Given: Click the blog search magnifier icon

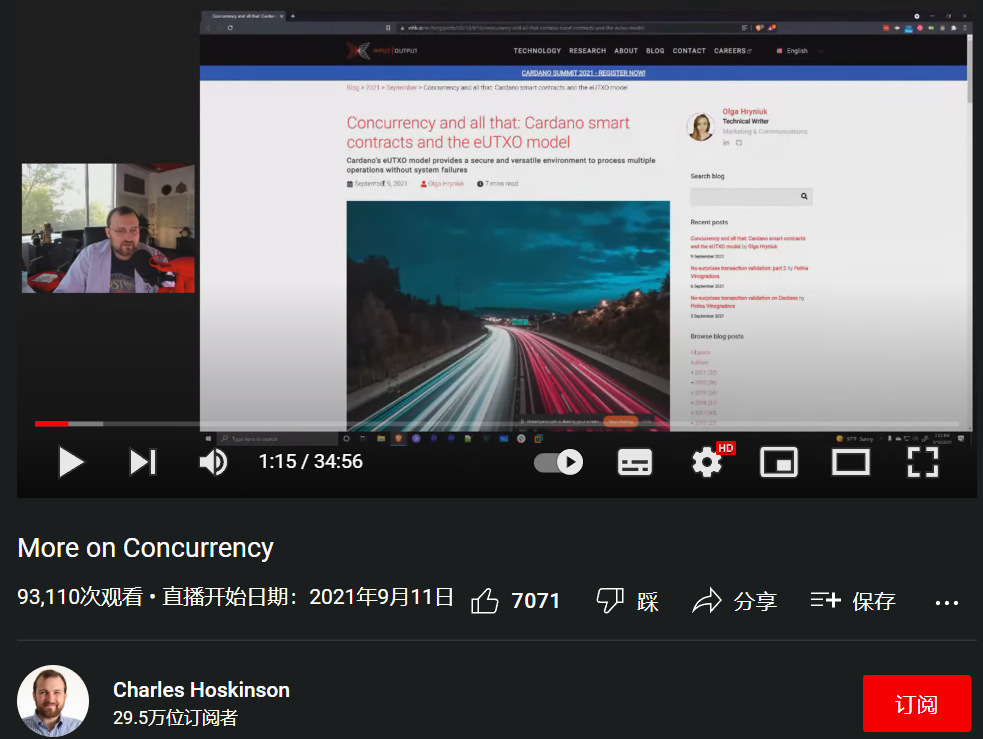Looking at the screenshot, I should (804, 197).
